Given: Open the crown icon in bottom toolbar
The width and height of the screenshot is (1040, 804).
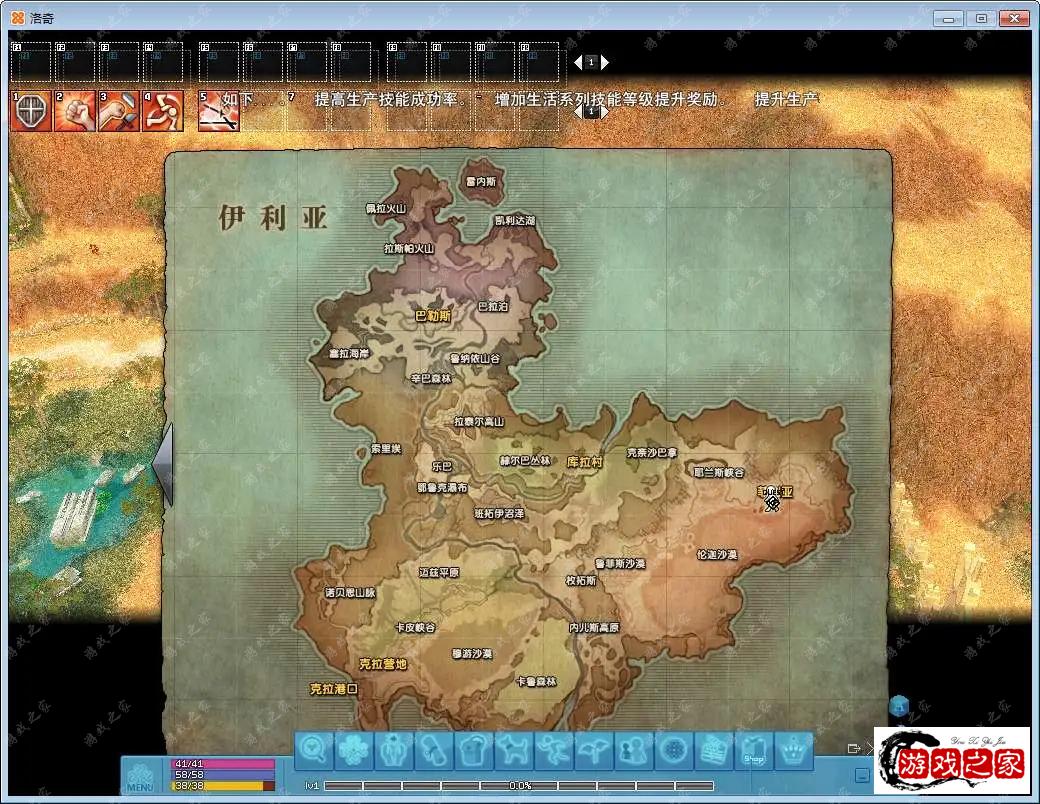Looking at the screenshot, I should [794, 750].
